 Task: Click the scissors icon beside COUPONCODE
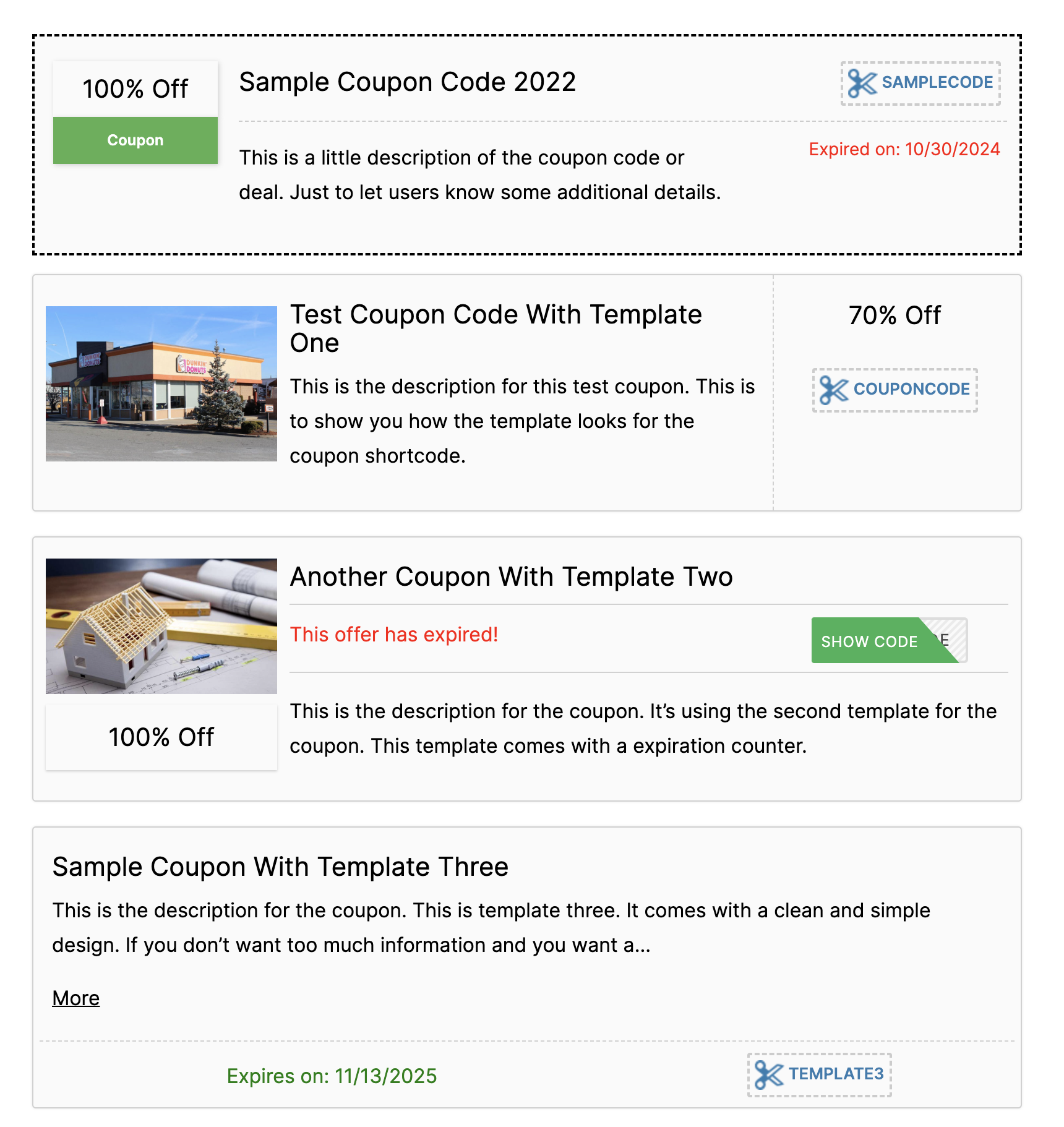click(834, 390)
